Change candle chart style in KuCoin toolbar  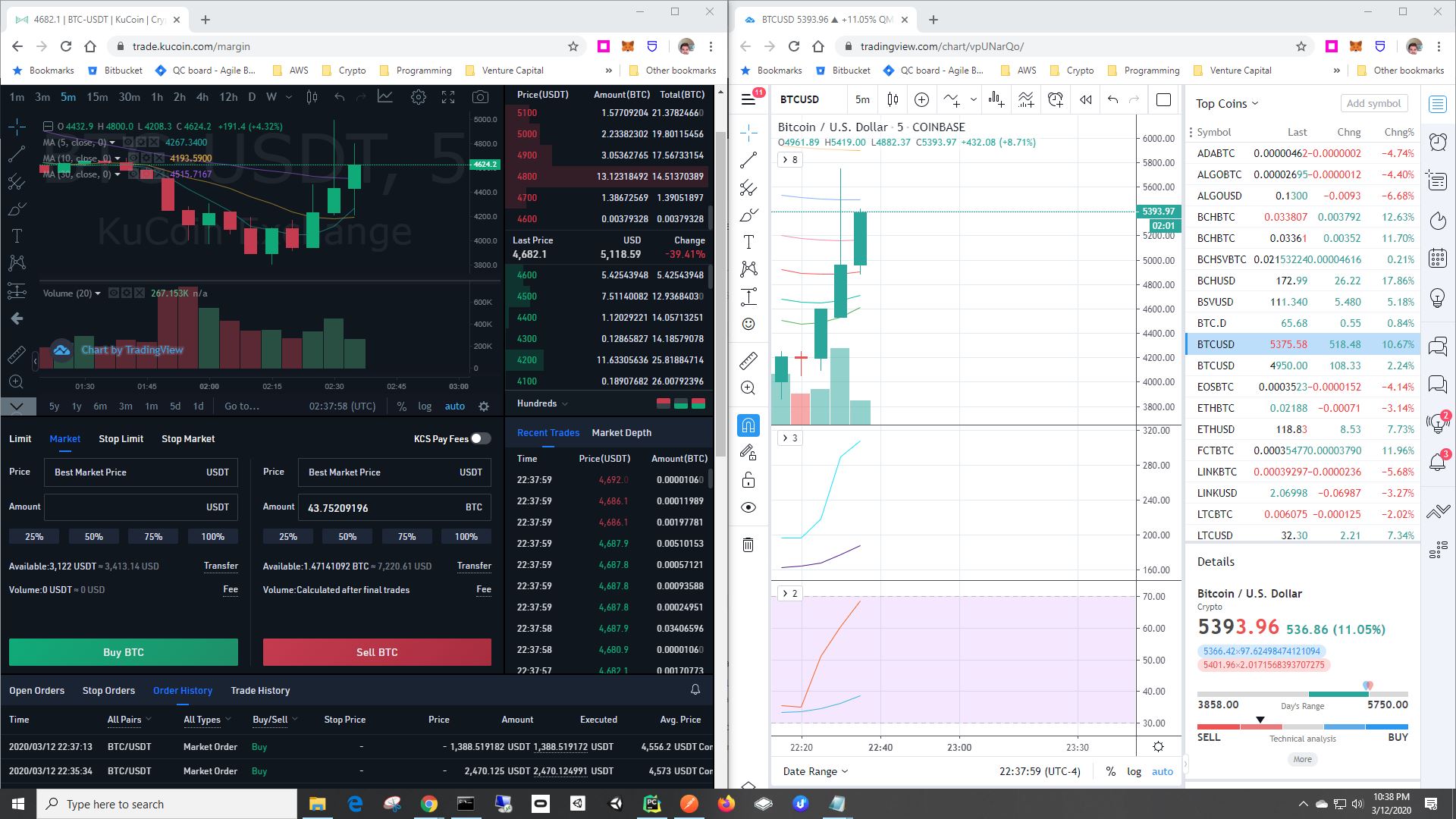click(x=312, y=97)
